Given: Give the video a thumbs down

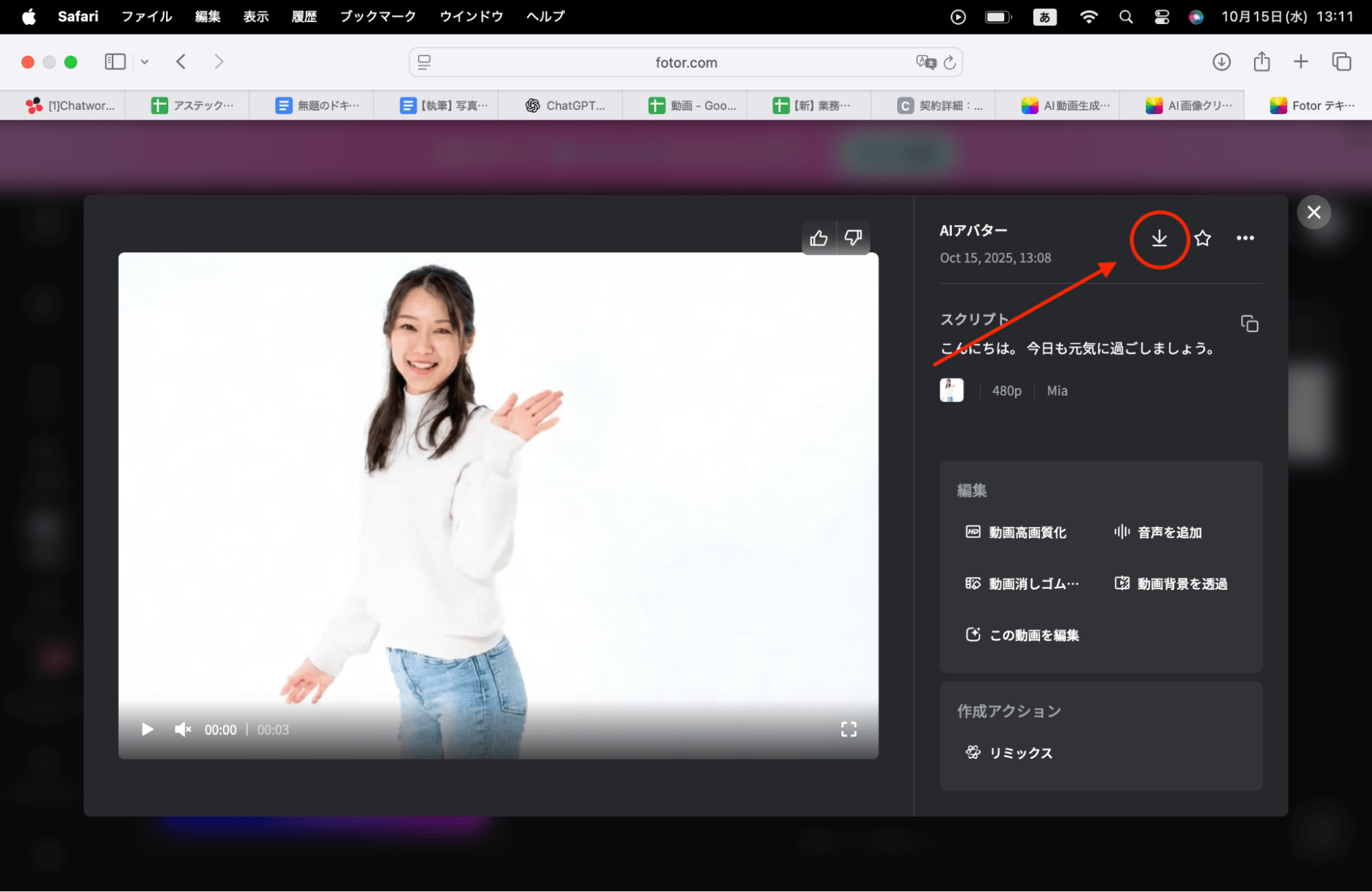Looking at the screenshot, I should (x=854, y=237).
